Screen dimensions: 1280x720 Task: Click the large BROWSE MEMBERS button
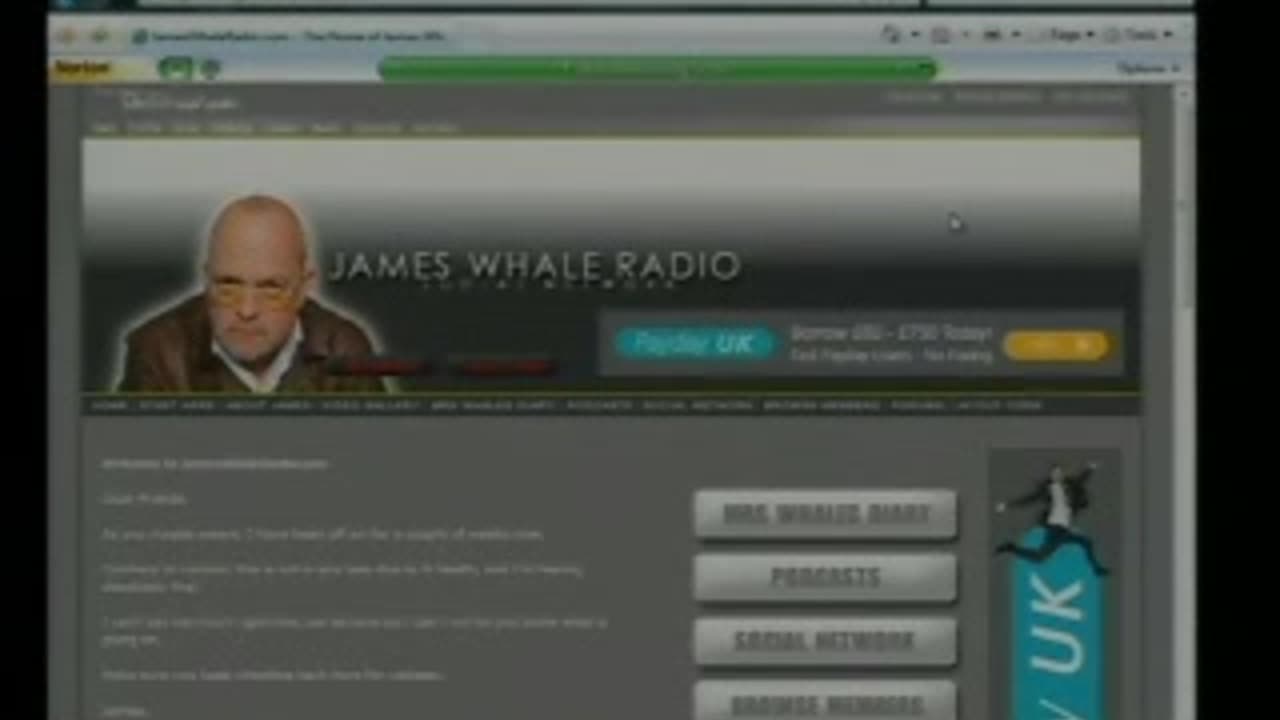[x=826, y=701]
